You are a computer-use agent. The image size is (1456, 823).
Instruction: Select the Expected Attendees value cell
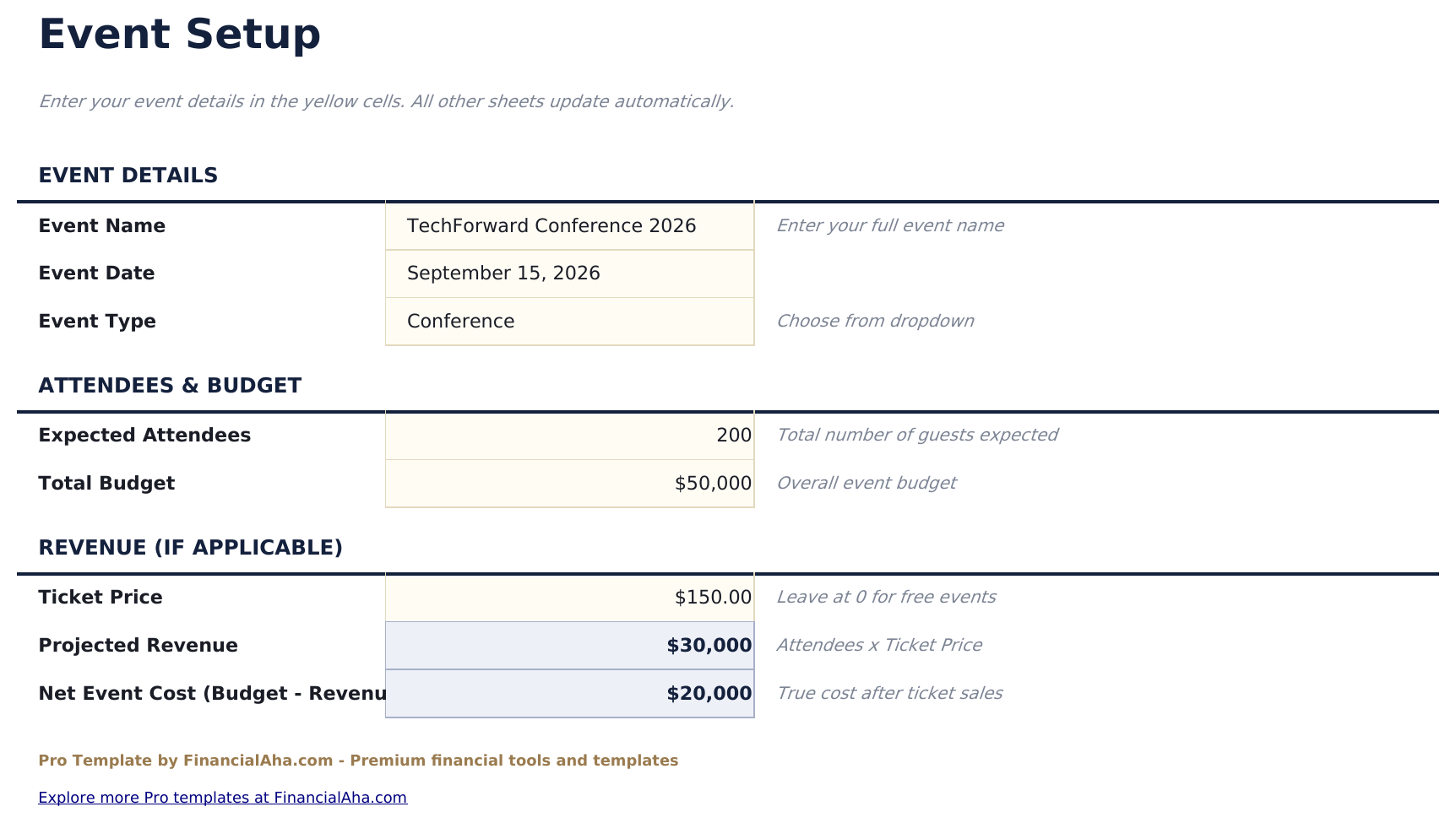pyautogui.click(x=569, y=436)
